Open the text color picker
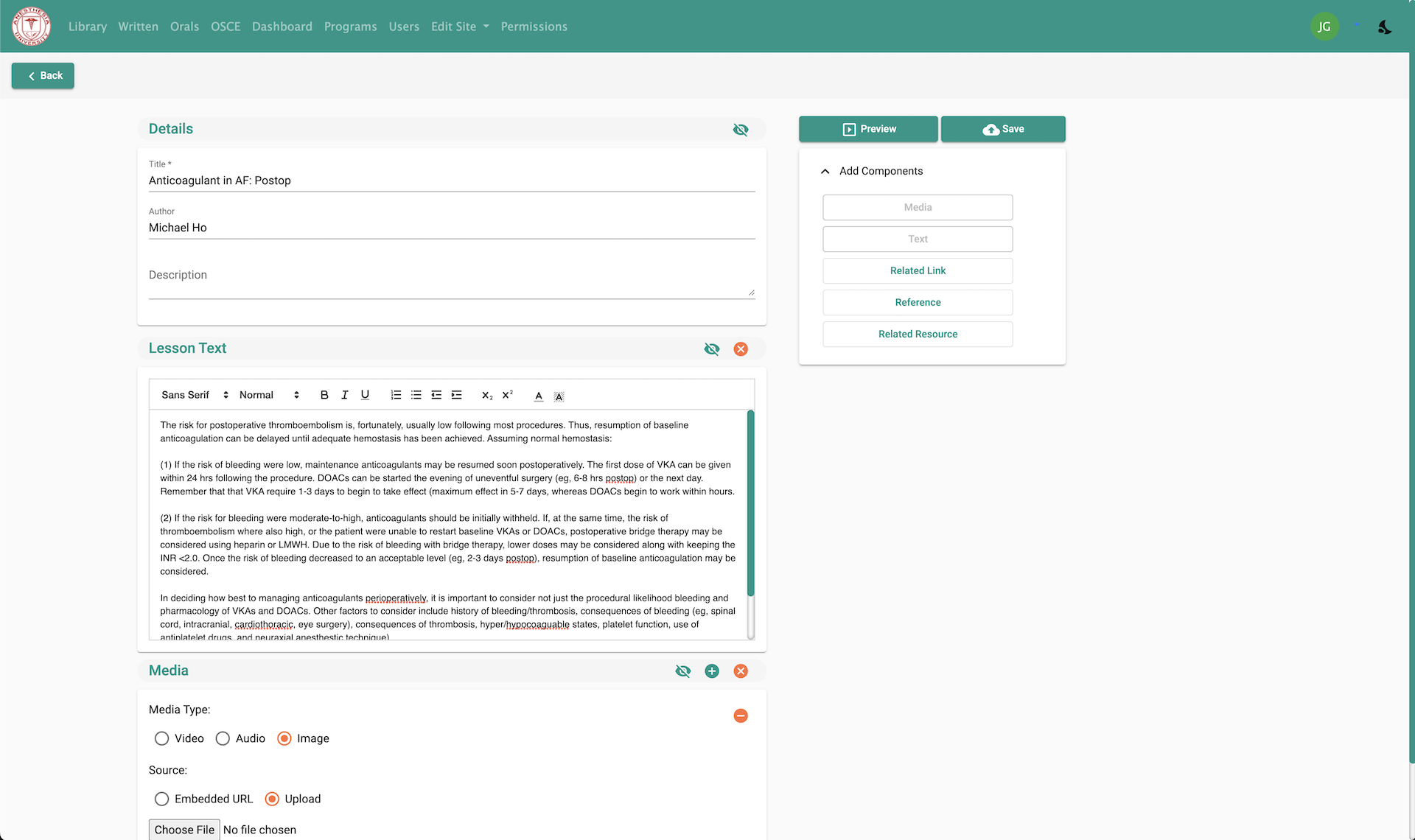Image resolution: width=1415 pixels, height=840 pixels. (539, 396)
